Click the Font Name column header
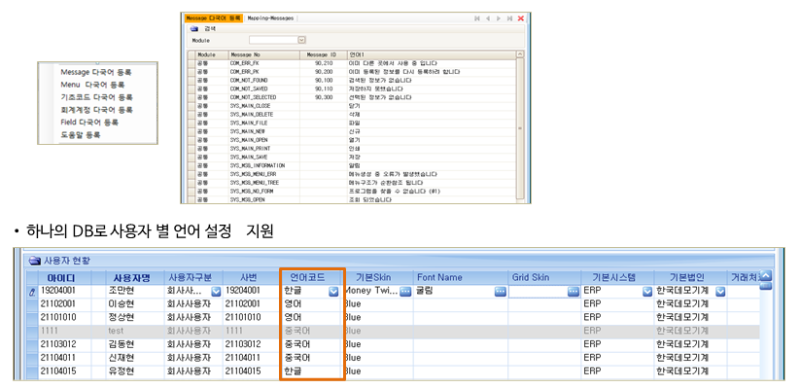 pos(462,278)
